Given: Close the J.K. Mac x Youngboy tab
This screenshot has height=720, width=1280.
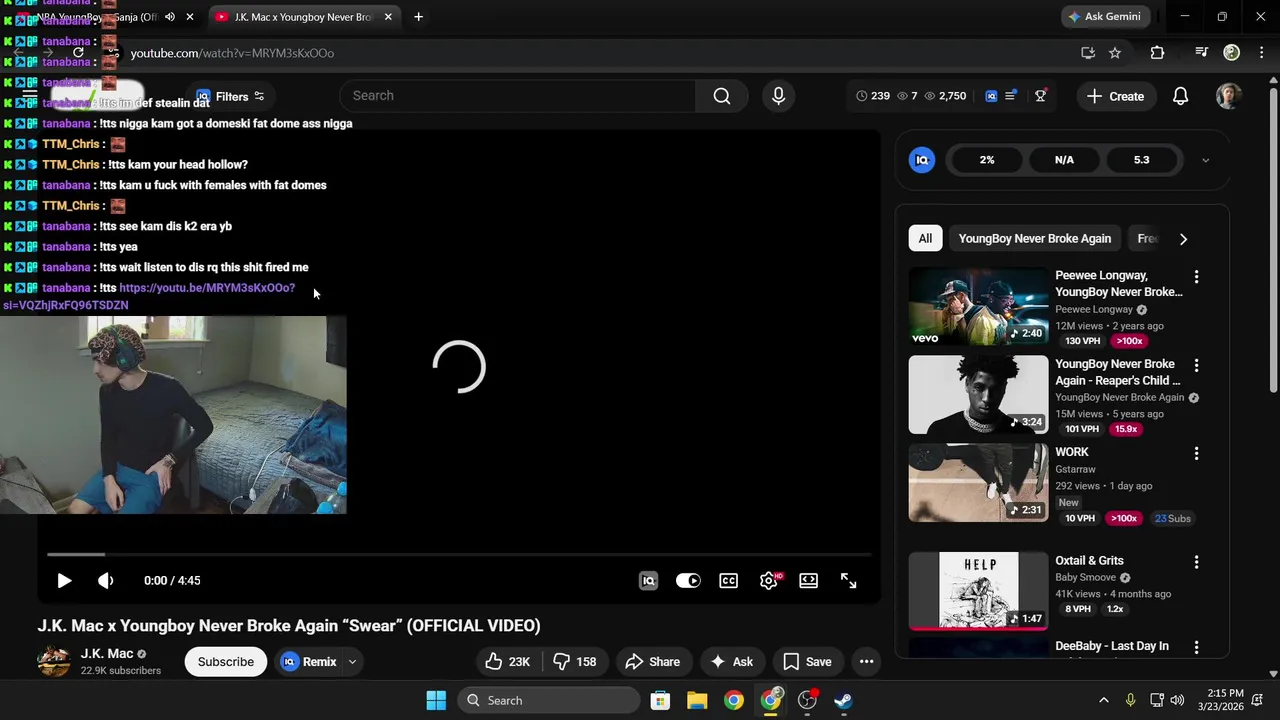Looking at the screenshot, I should click(x=388, y=17).
